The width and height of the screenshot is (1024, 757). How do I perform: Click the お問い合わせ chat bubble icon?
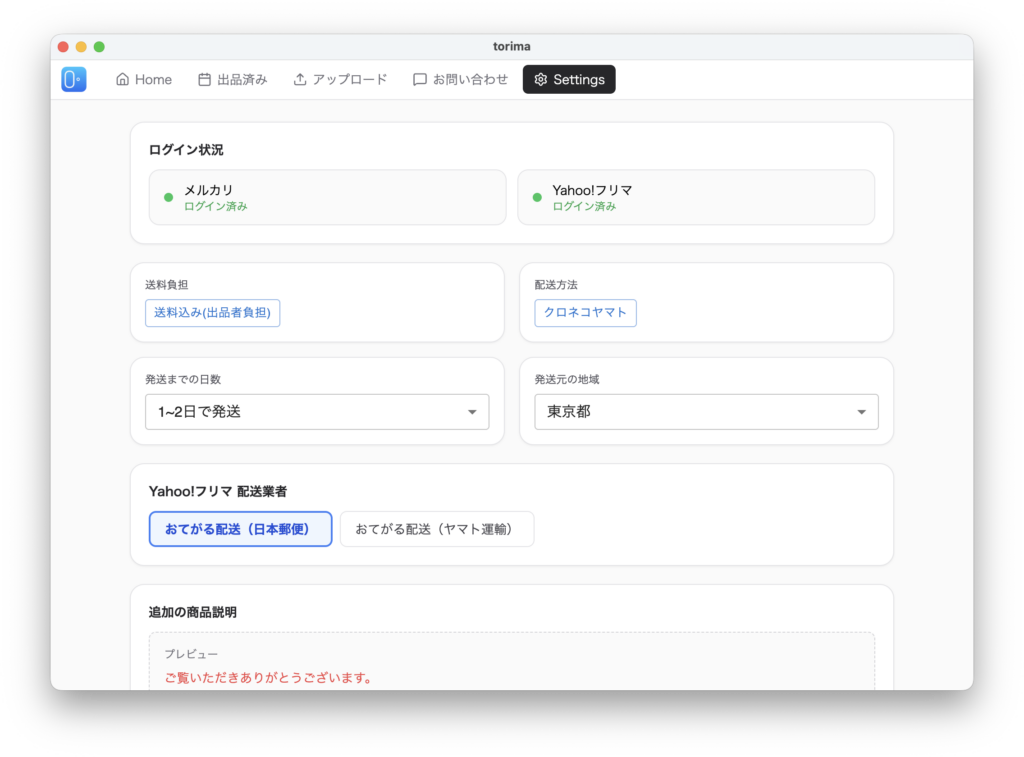coord(420,80)
